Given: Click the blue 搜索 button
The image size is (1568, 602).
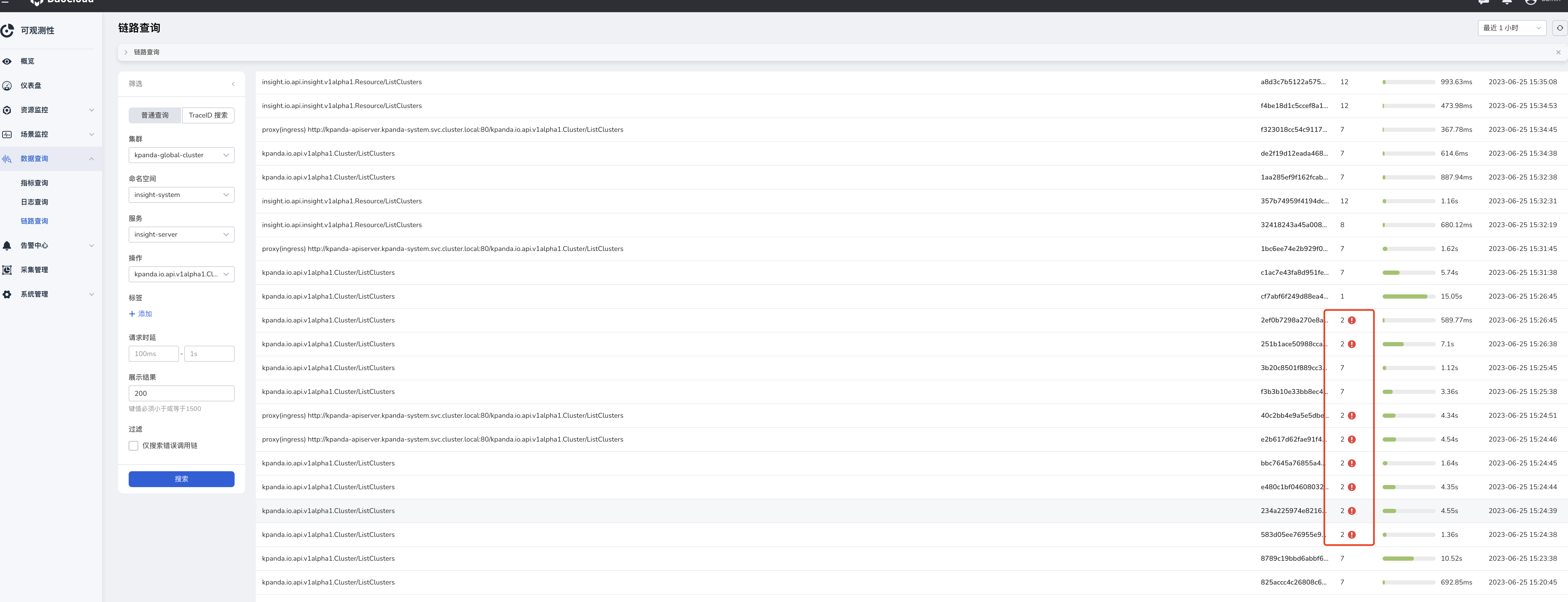Looking at the screenshot, I should [x=181, y=480].
